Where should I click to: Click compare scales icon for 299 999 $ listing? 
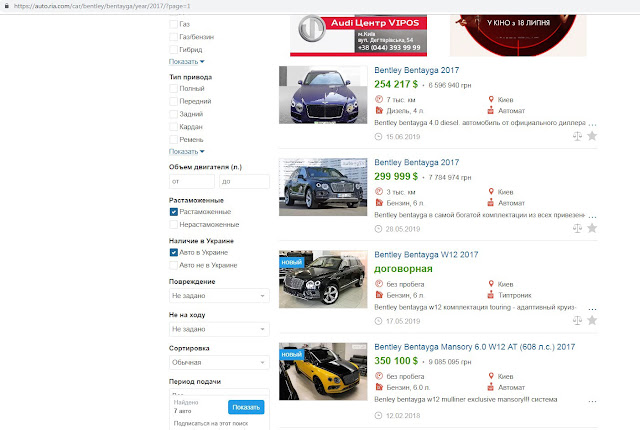point(577,227)
